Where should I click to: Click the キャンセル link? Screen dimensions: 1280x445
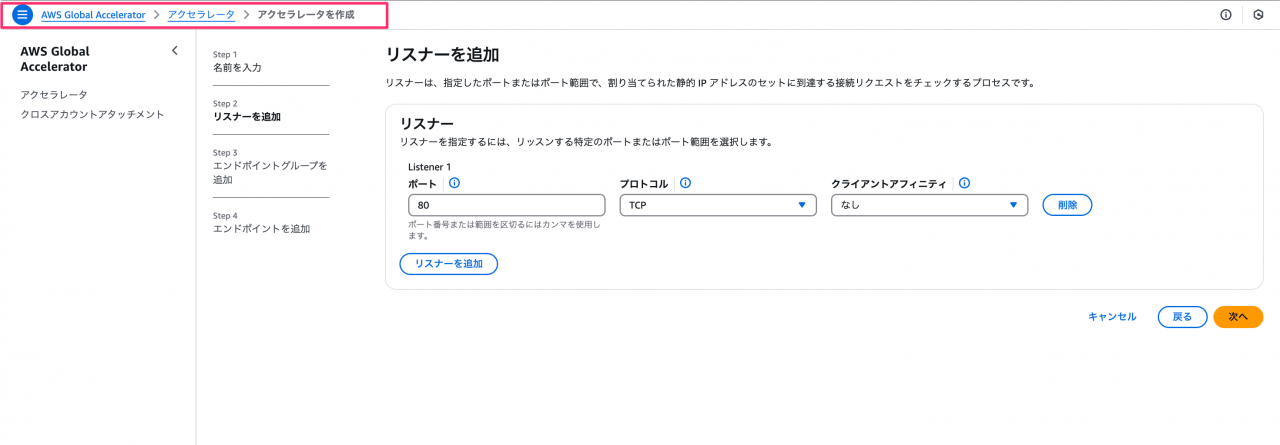click(1112, 317)
